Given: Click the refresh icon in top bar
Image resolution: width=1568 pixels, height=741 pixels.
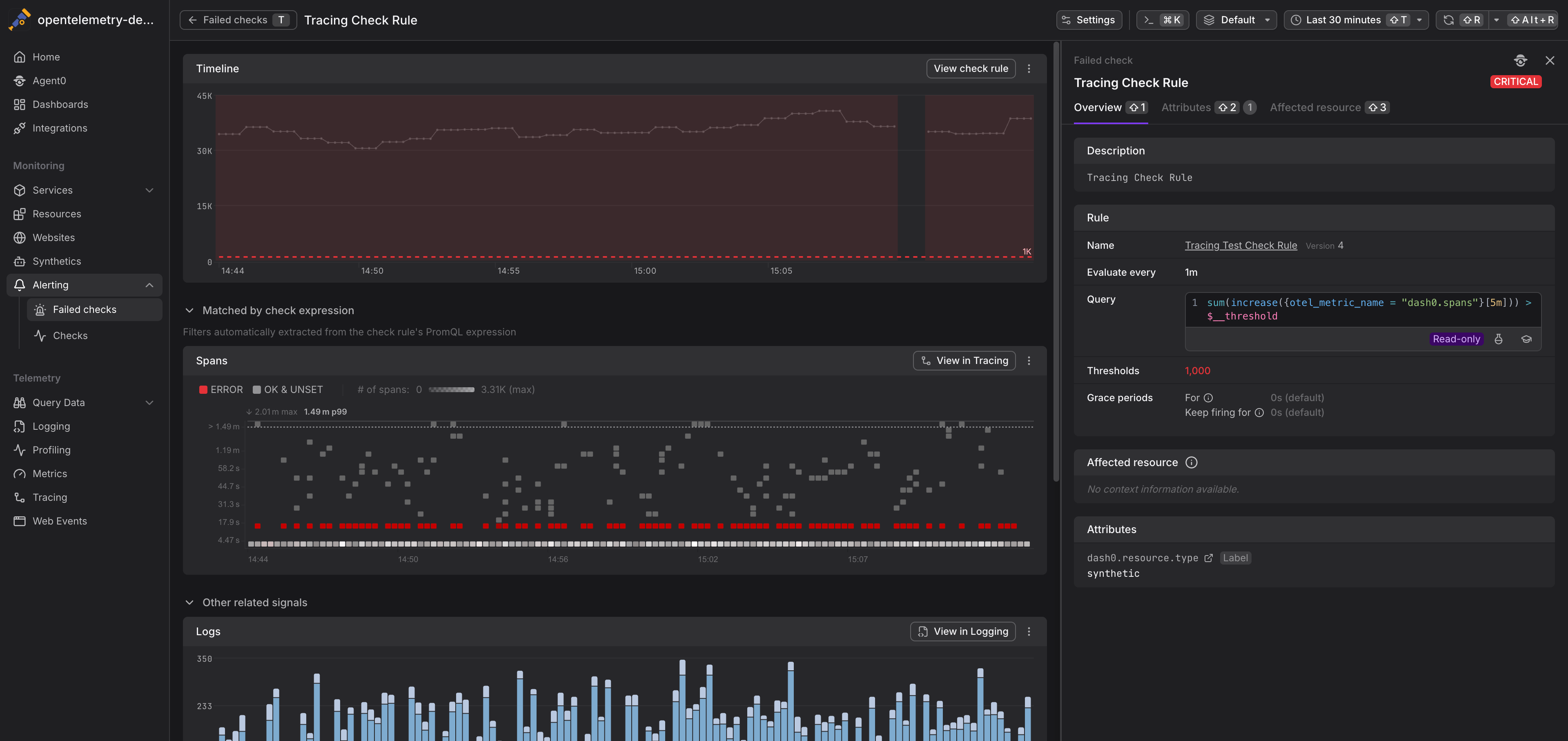Looking at the screenshot, I should click(x=1449, y=20).
